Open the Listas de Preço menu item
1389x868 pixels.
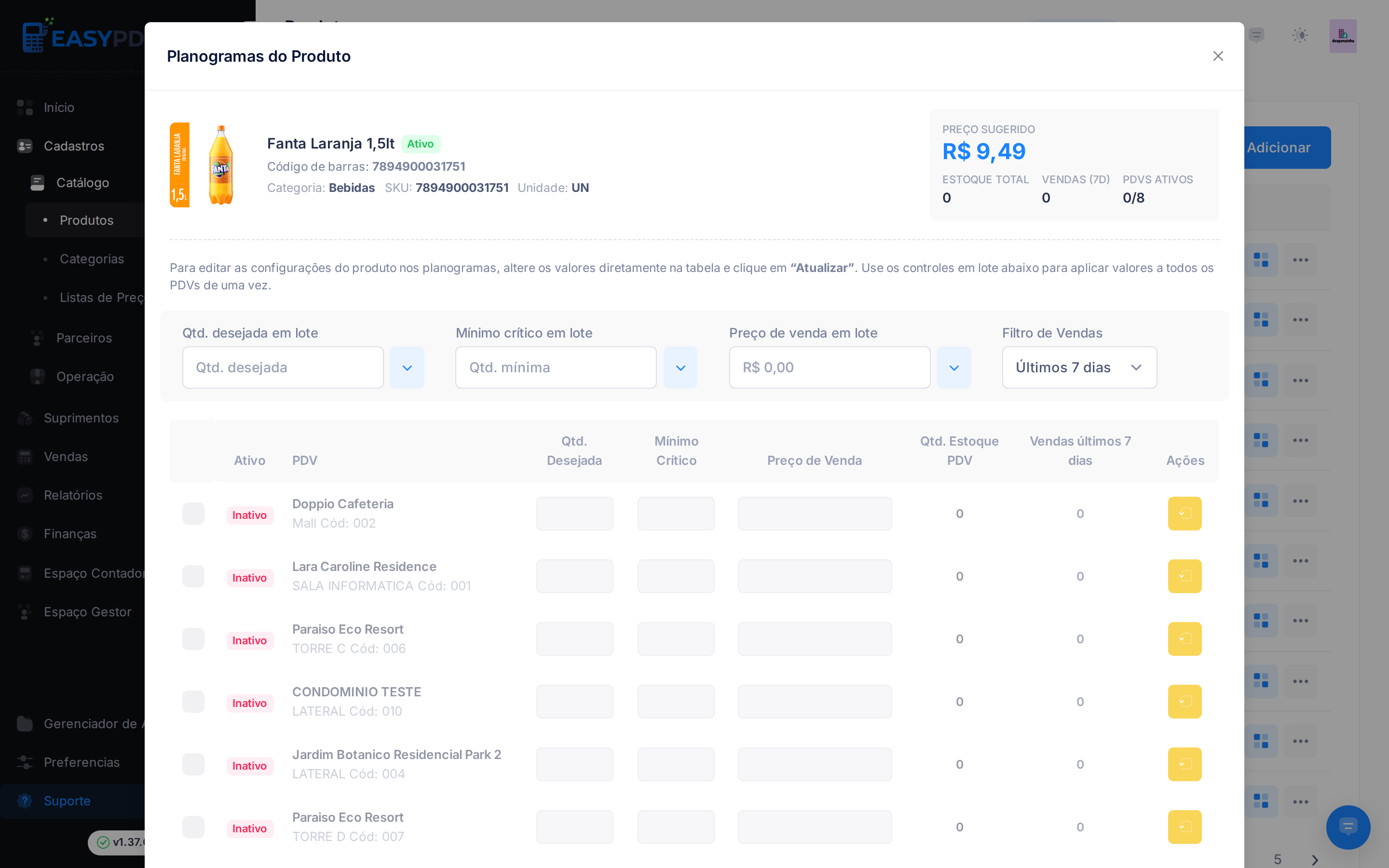coord(102,298)
